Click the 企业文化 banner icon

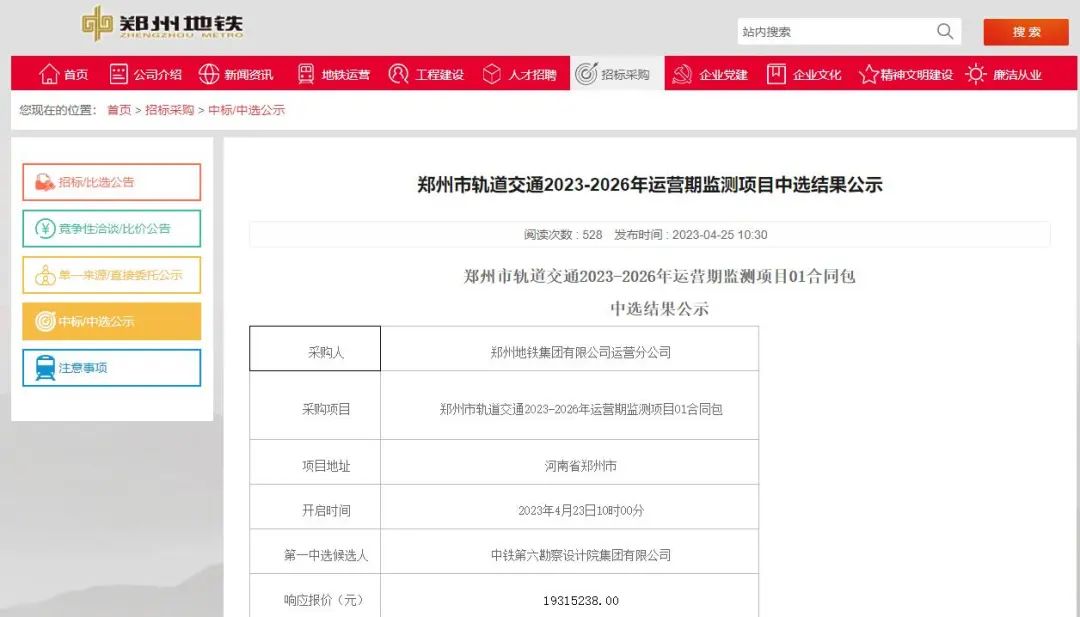pyautogui.click(x=776, y=74)
